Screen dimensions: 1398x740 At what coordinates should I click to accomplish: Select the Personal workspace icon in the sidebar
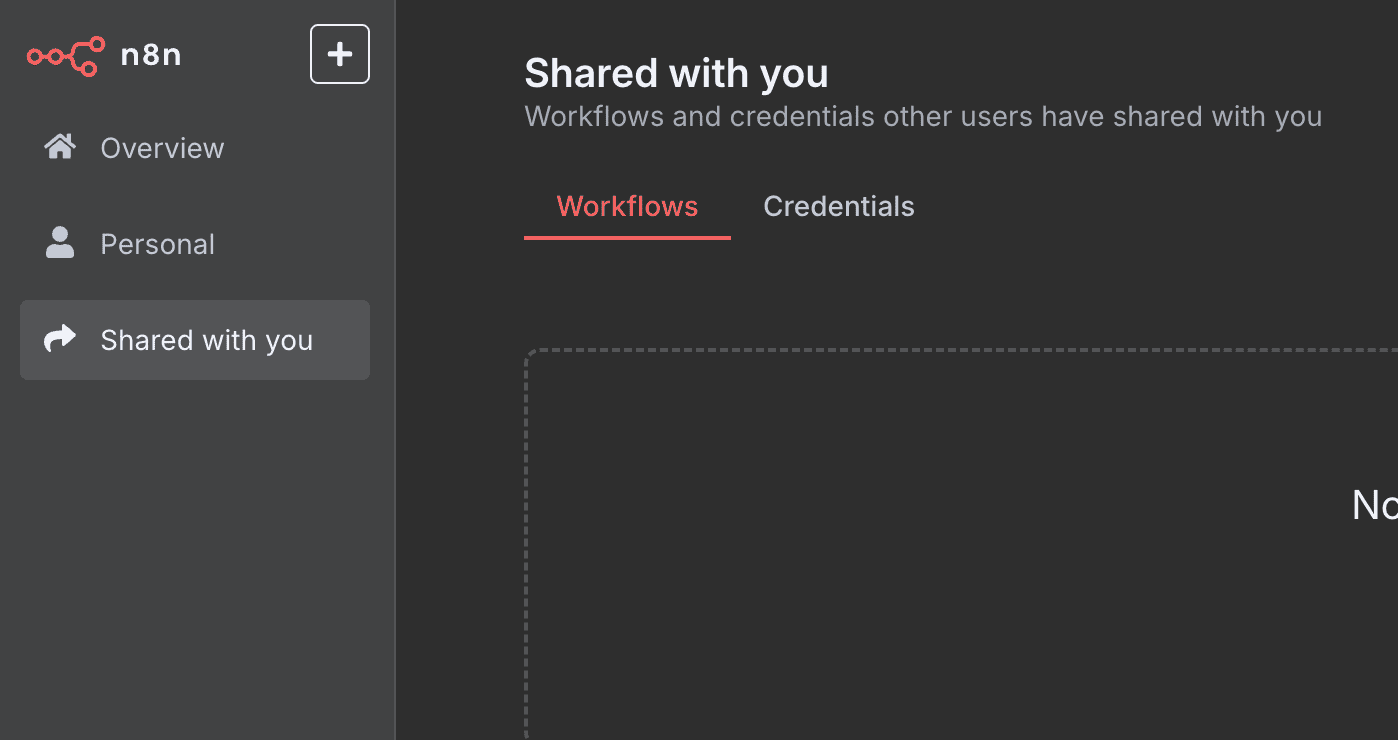59,242
